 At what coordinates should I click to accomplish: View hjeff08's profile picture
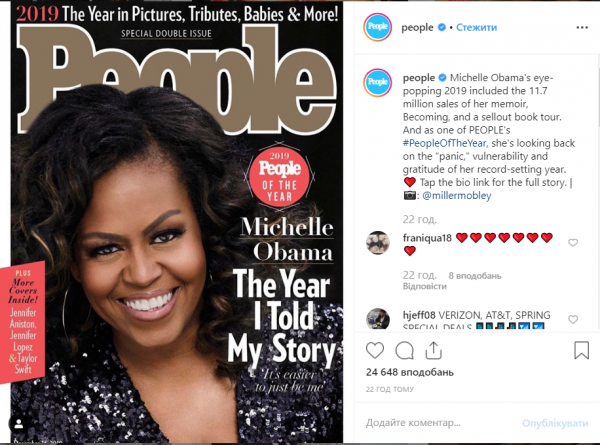click(x=378, y=319)
